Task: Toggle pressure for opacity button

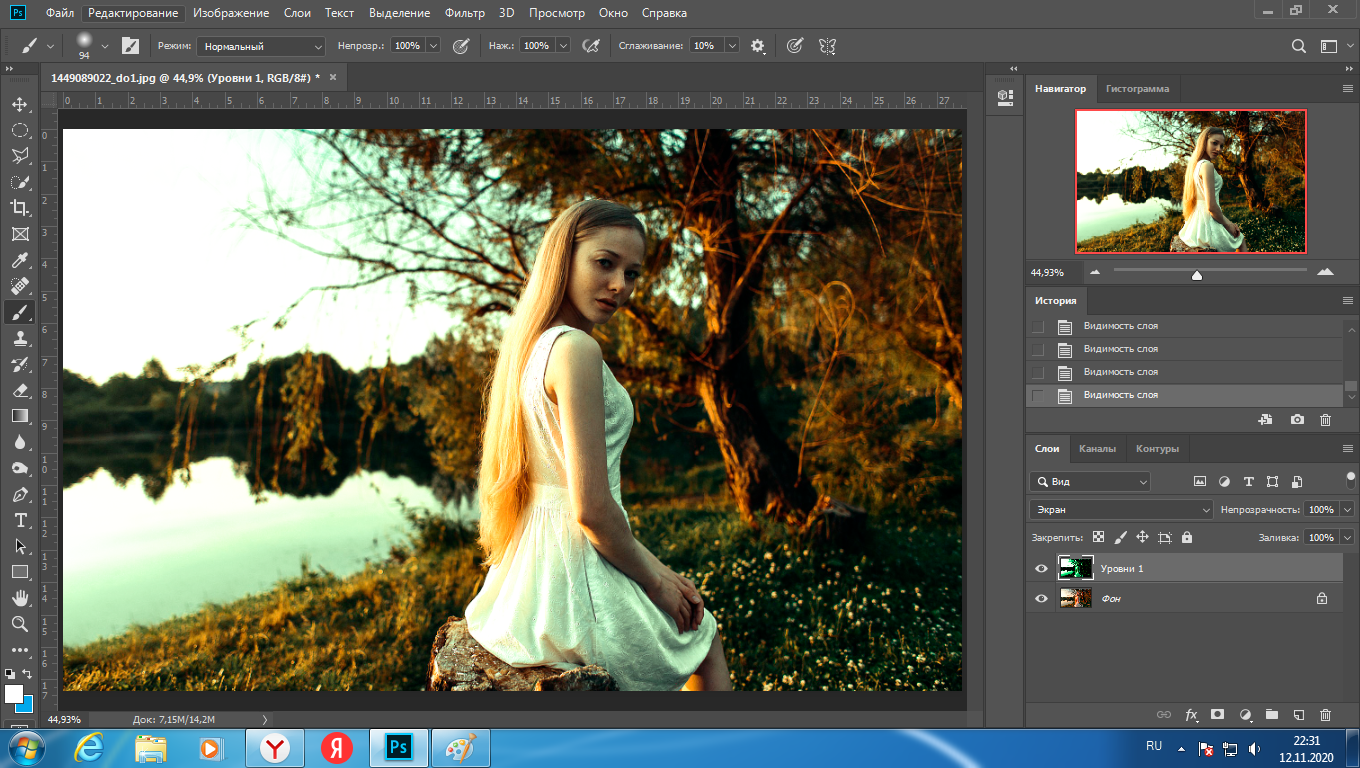Action: (x=461, y=46)
